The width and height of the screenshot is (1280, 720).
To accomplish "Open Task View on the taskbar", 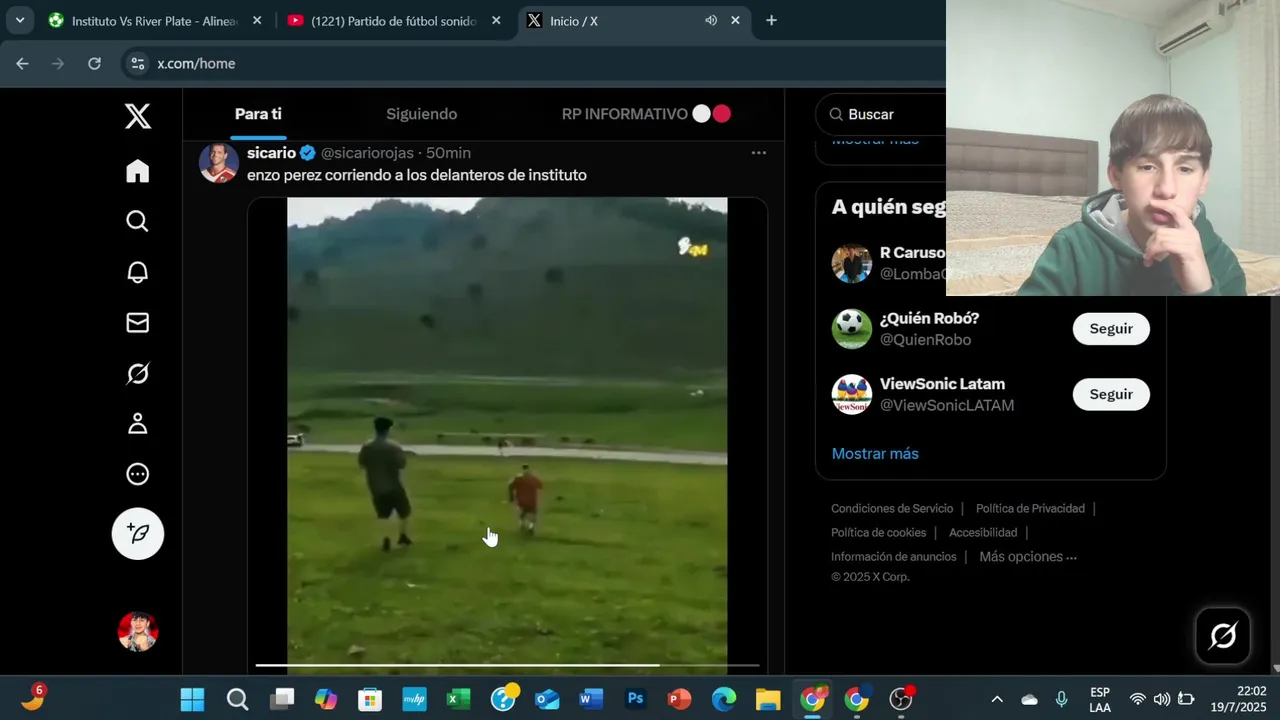I will (x=283, y=699).
